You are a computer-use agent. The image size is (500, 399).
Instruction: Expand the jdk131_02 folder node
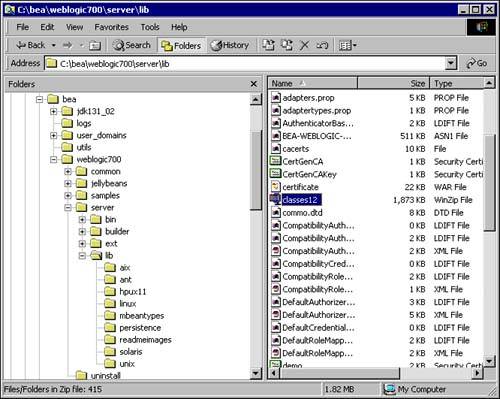53,111
